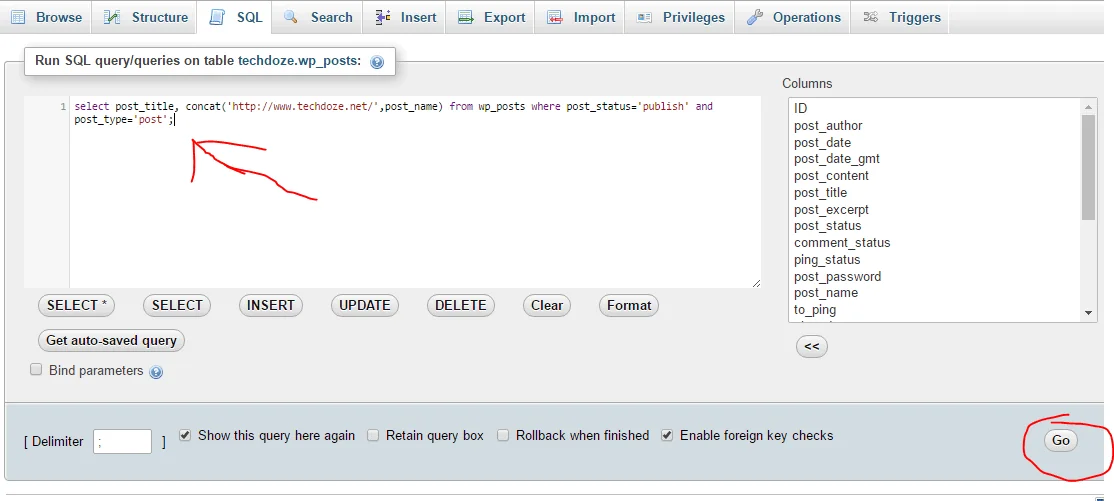The height and width of the screenshot is (501, 1114).
Task: Insert an INSERT query template
Action: click(271, 306)
